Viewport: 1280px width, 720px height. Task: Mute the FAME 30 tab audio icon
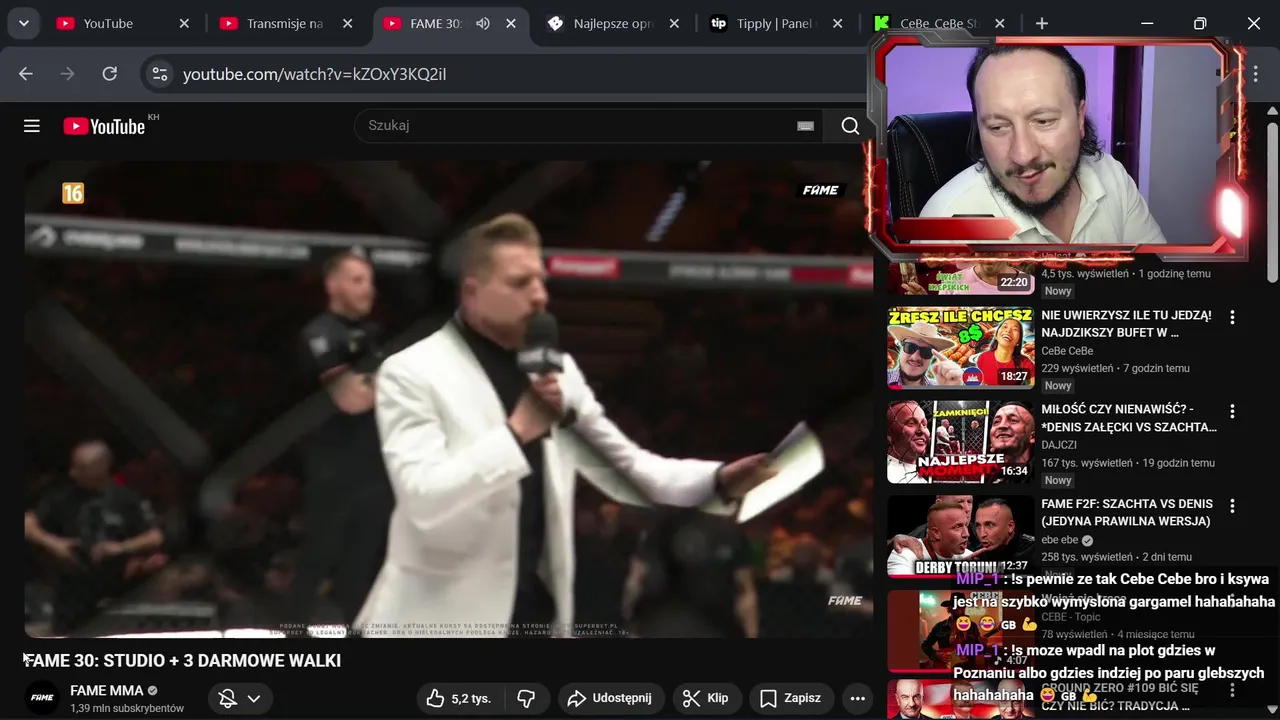[483, 23]
